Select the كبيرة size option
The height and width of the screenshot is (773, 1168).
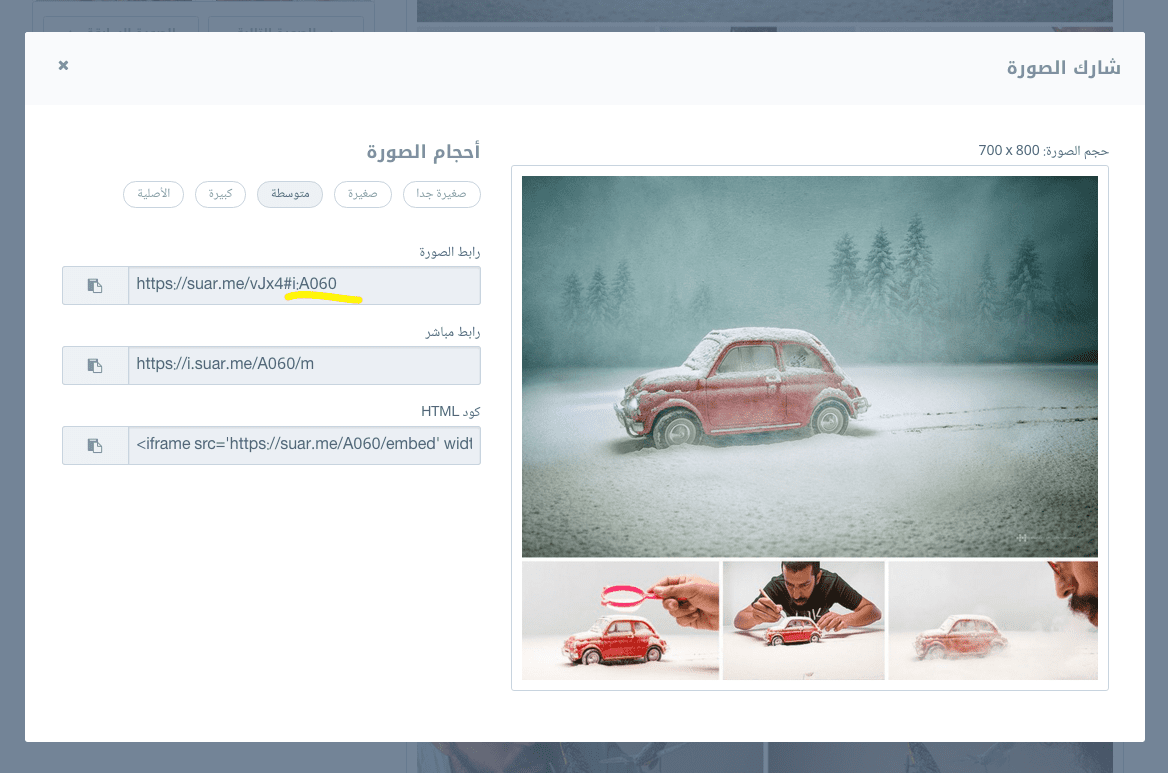pos(220,194)
